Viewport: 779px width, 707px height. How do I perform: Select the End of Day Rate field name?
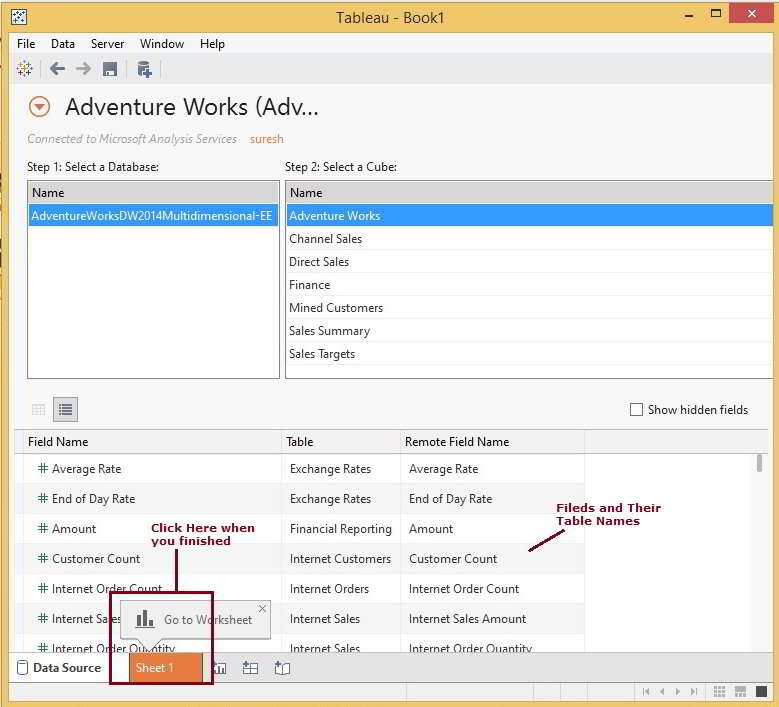[93, 498]
